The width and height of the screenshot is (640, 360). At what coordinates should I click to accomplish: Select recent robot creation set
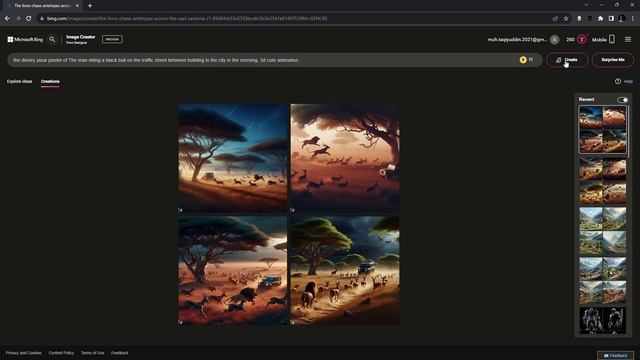[602, 321]
